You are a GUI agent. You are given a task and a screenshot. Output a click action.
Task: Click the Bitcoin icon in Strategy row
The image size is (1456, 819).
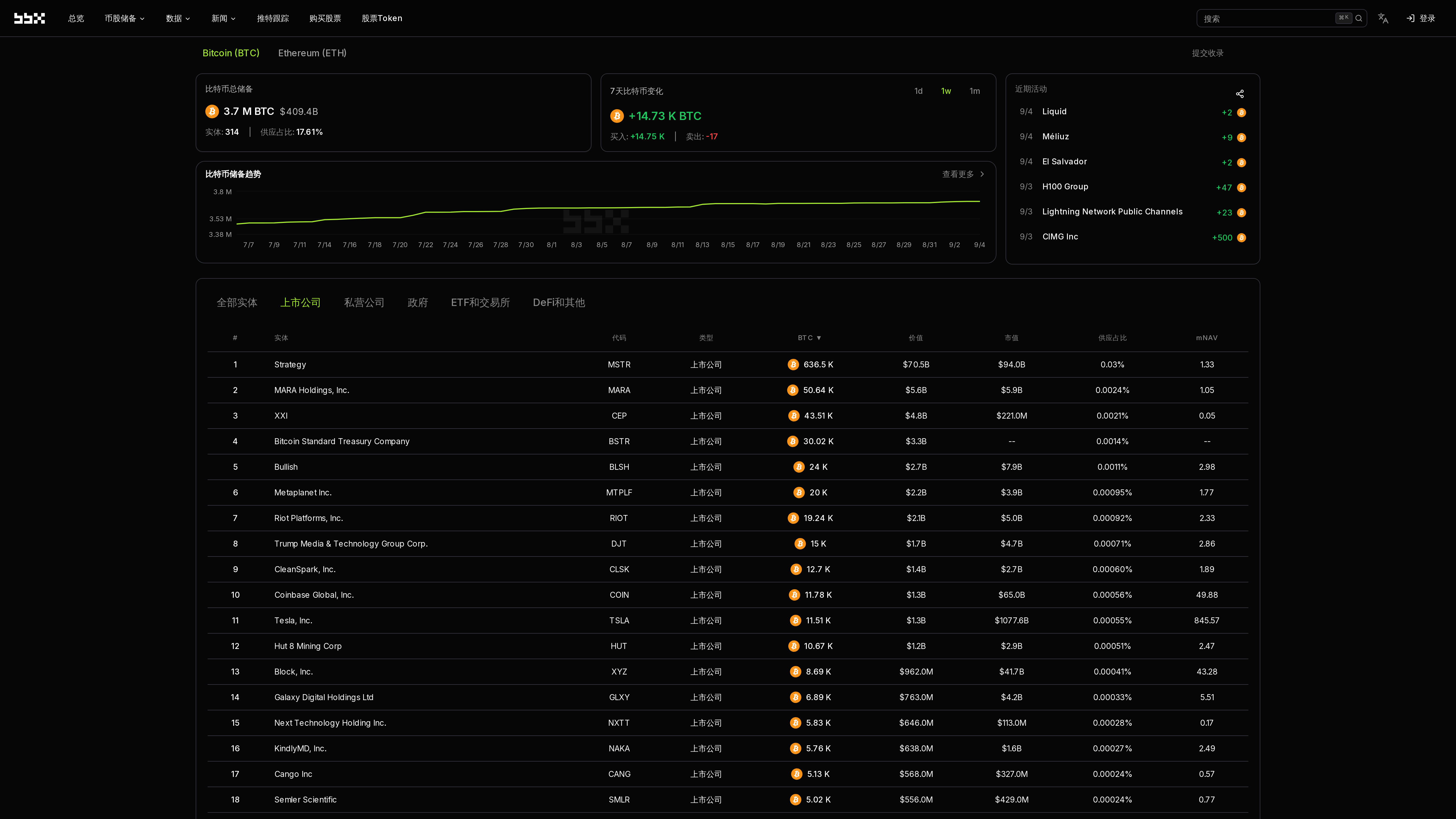point(793,365)
